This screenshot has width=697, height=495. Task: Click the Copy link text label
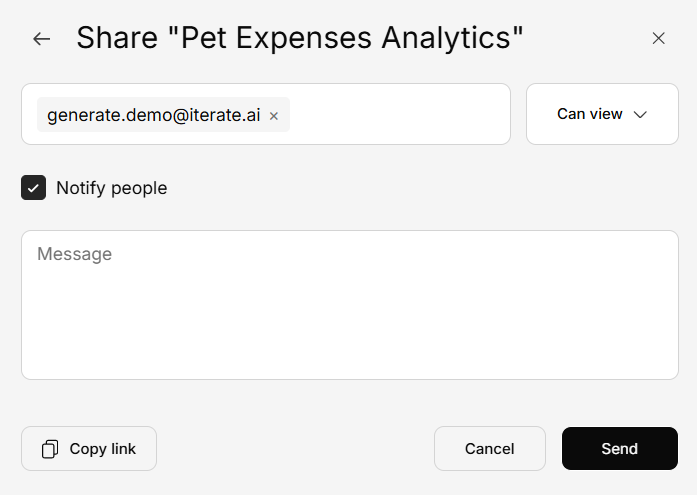[102, 449]
